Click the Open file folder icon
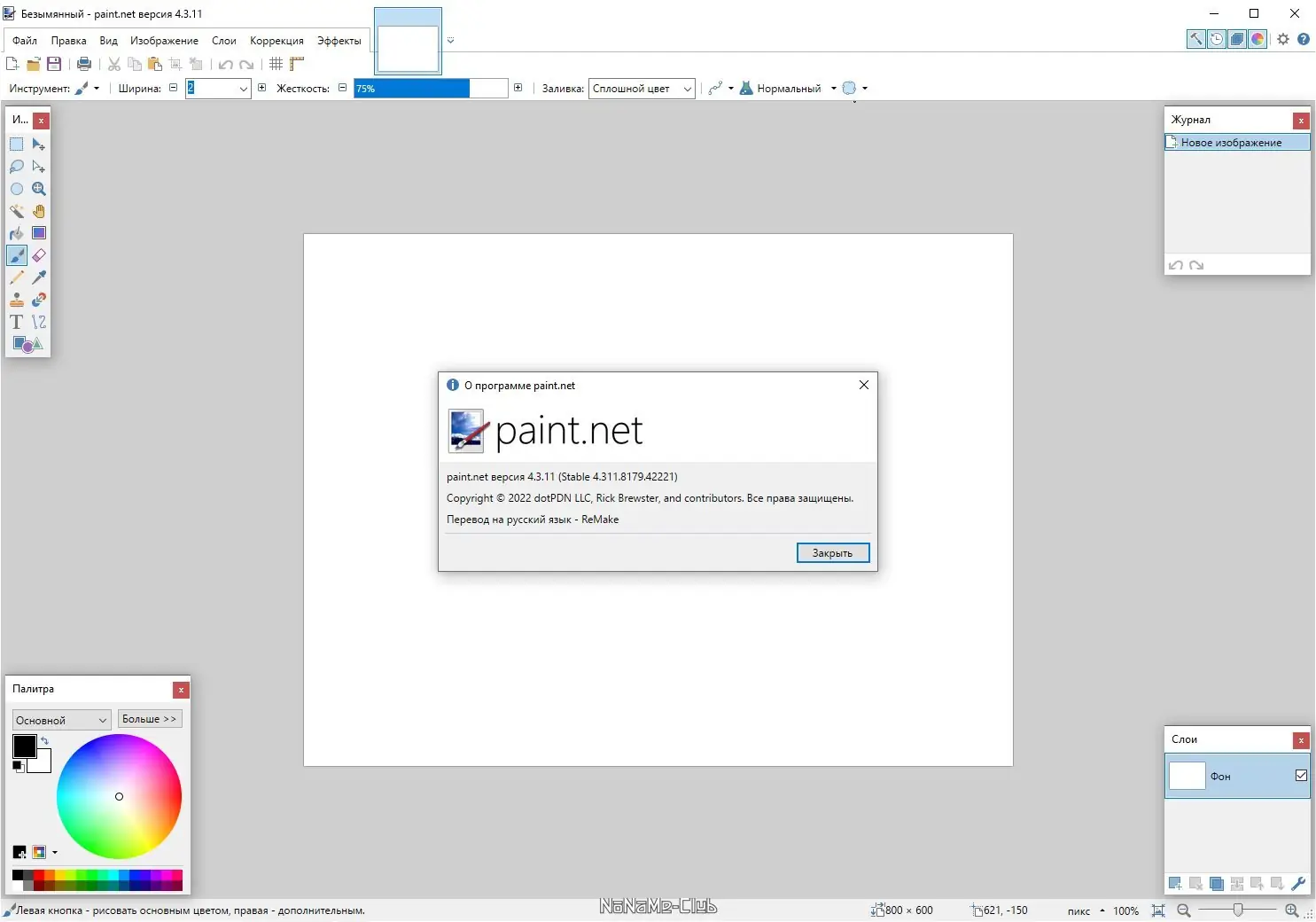 click(x=34, y=64)
